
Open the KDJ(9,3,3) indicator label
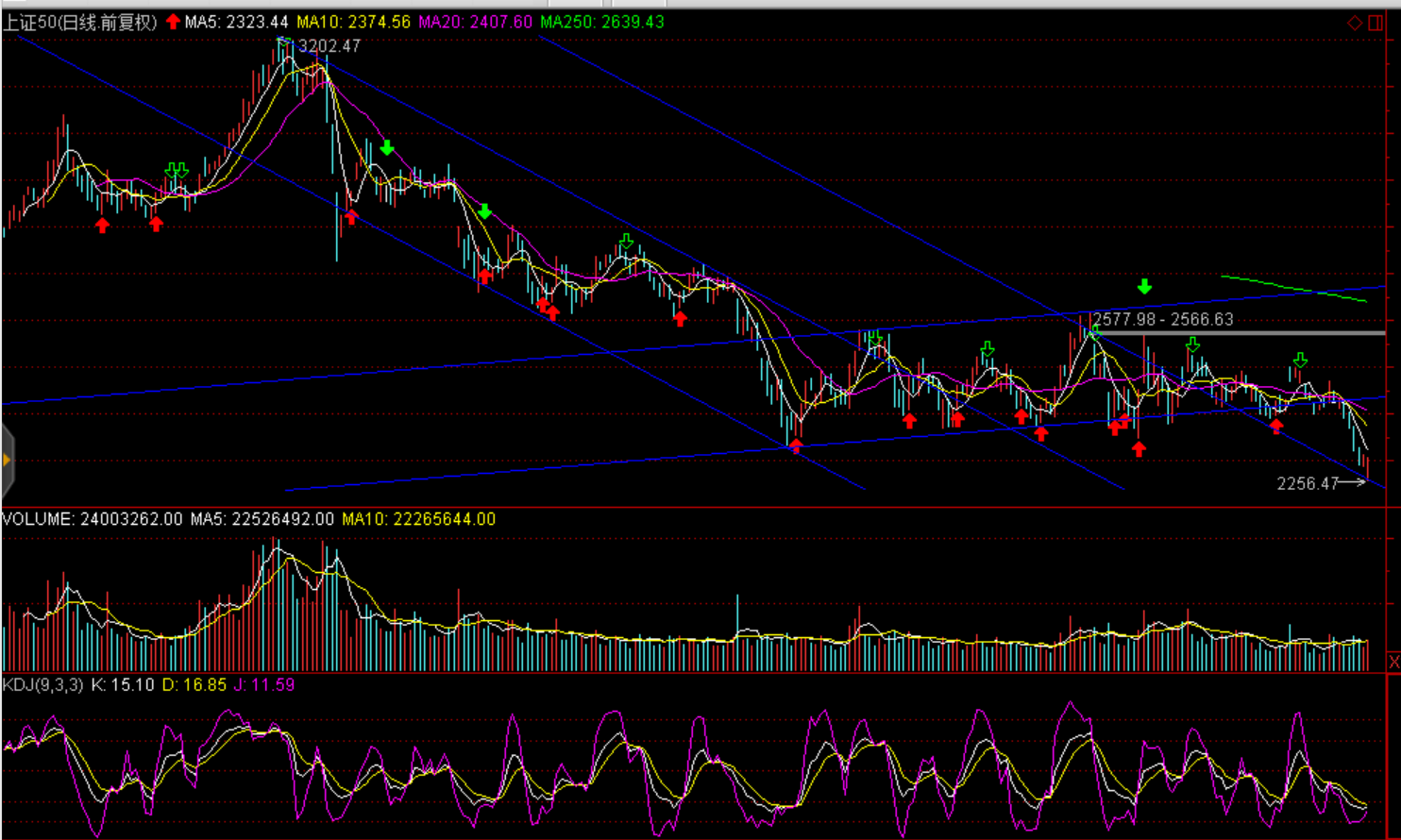[x=43, y=684]
